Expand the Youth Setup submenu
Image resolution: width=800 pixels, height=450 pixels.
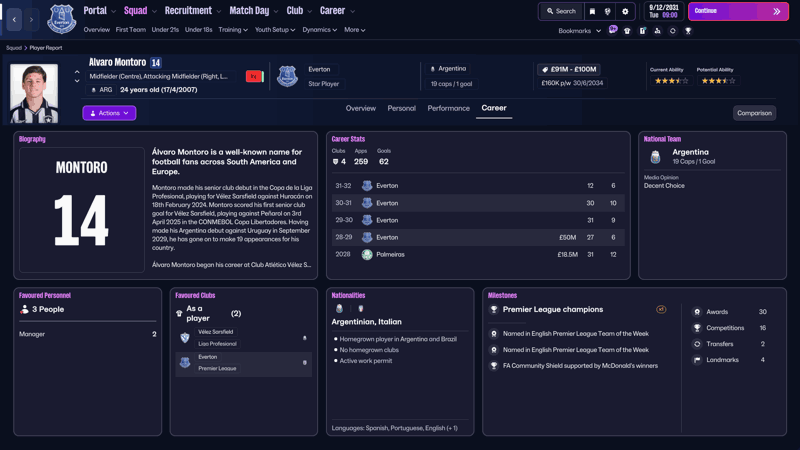click(275, 30)
